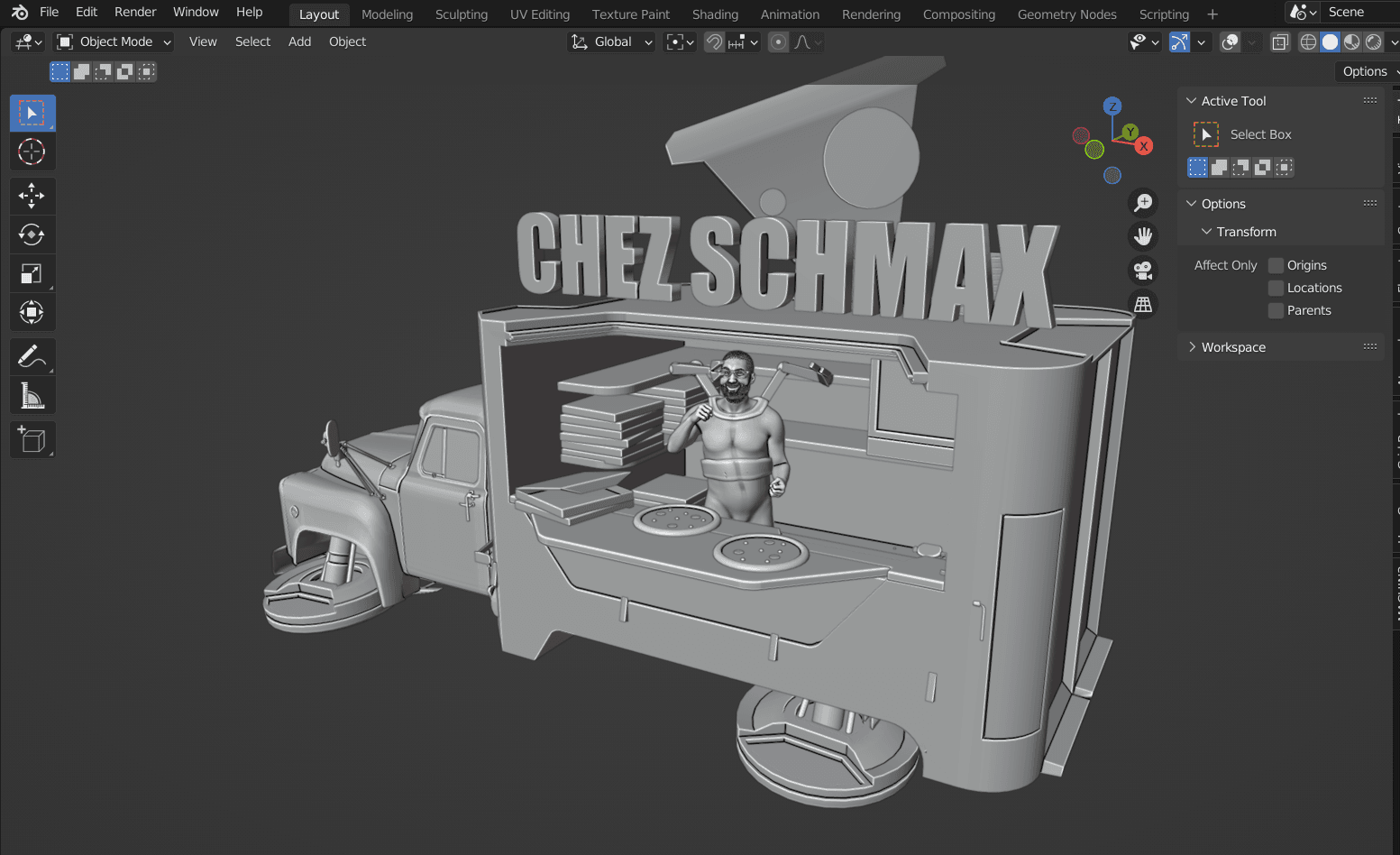
Task: Click the red X axis gizmo ball
Action: [x=1144, y=145]
